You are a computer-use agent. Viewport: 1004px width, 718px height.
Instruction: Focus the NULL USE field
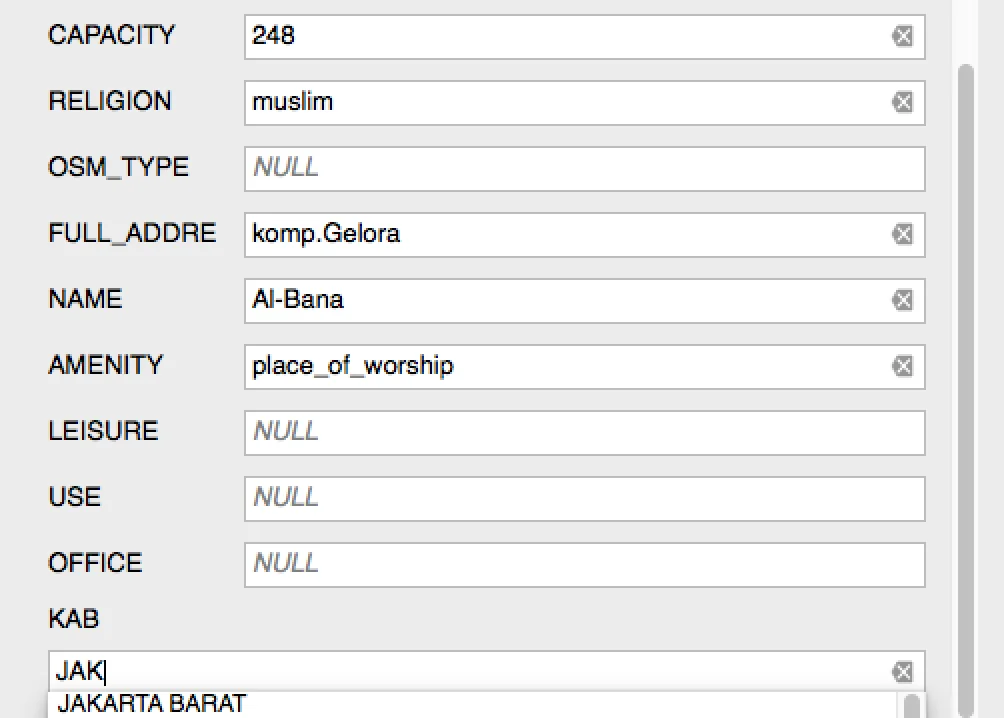tap(584, 498)
